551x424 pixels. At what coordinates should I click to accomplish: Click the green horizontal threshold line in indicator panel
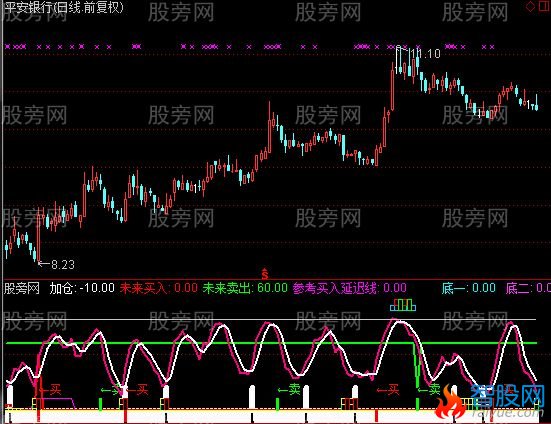coord(271,343)
